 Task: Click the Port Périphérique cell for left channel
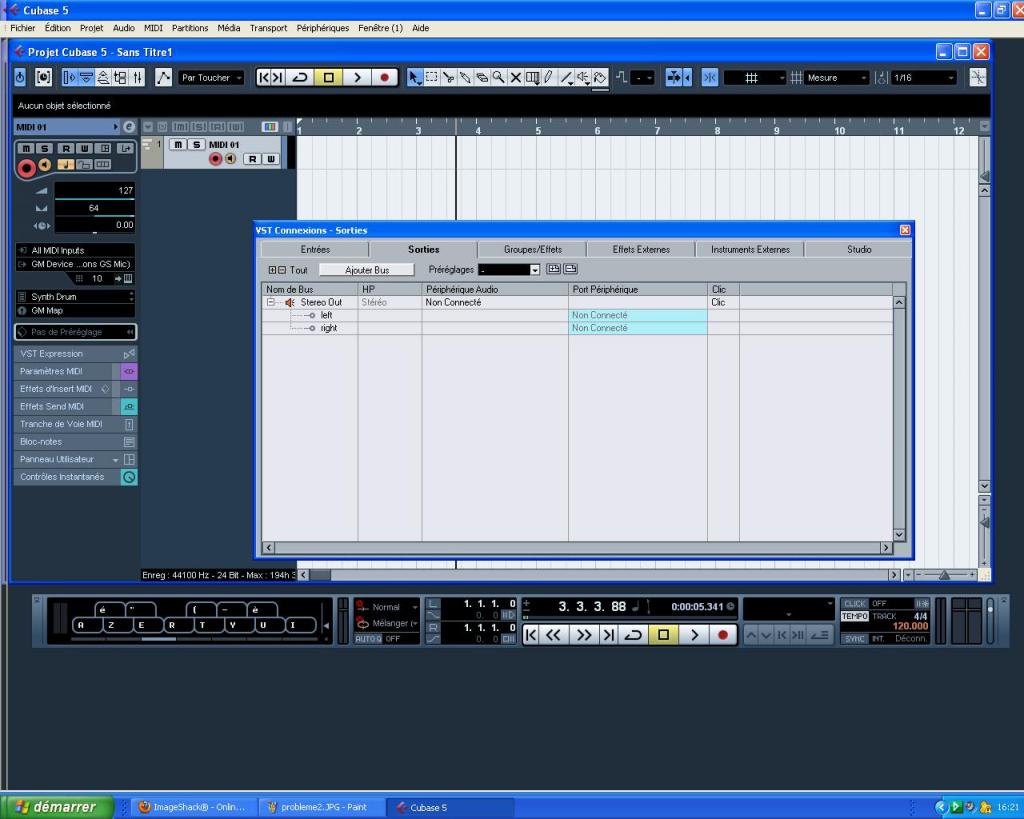coord(637,315)
